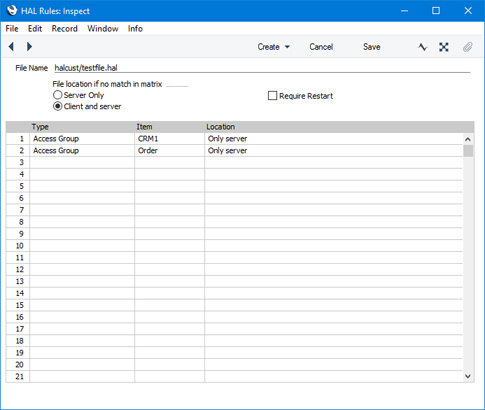Go to next record with right arrow
The width and height of the screenshot is (485, 410).
(29, 47)
